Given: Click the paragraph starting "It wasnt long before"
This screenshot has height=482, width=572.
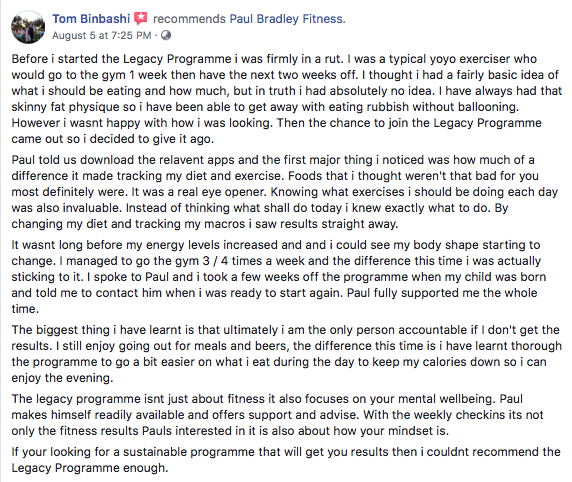Looking at the screenshot, I should [x=279, y=277].
